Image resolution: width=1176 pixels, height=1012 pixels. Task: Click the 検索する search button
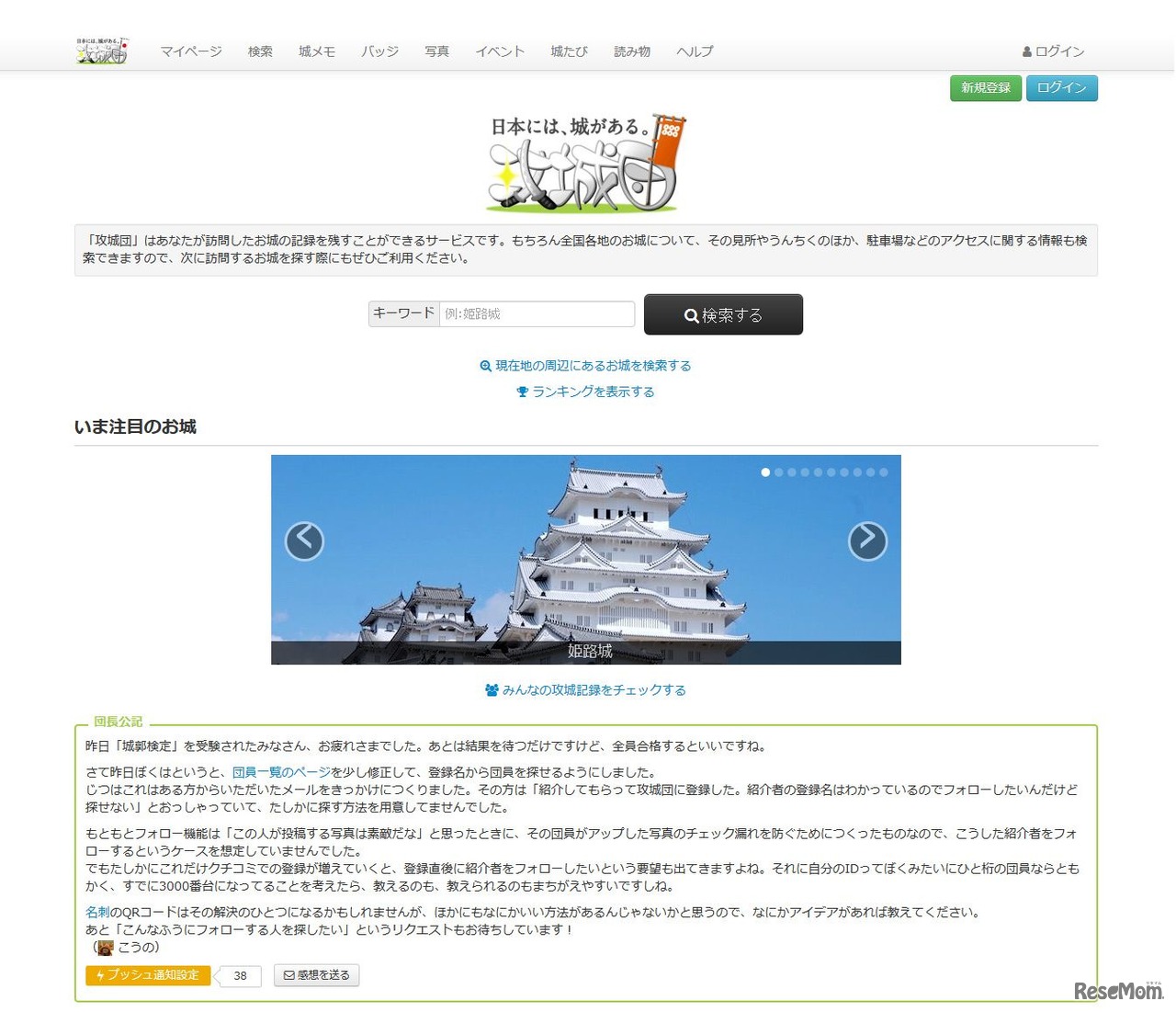pyautogui.click(x=723, y=314)
